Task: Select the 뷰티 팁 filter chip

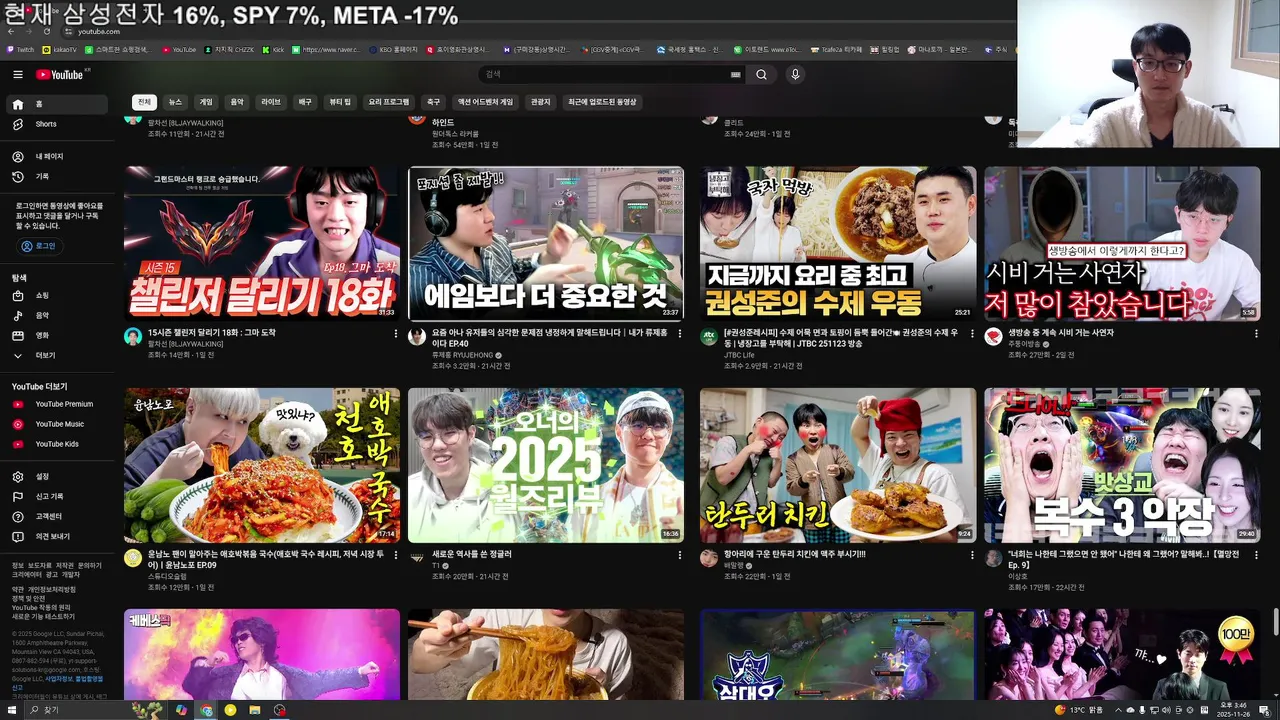Action: click(340, 102)
